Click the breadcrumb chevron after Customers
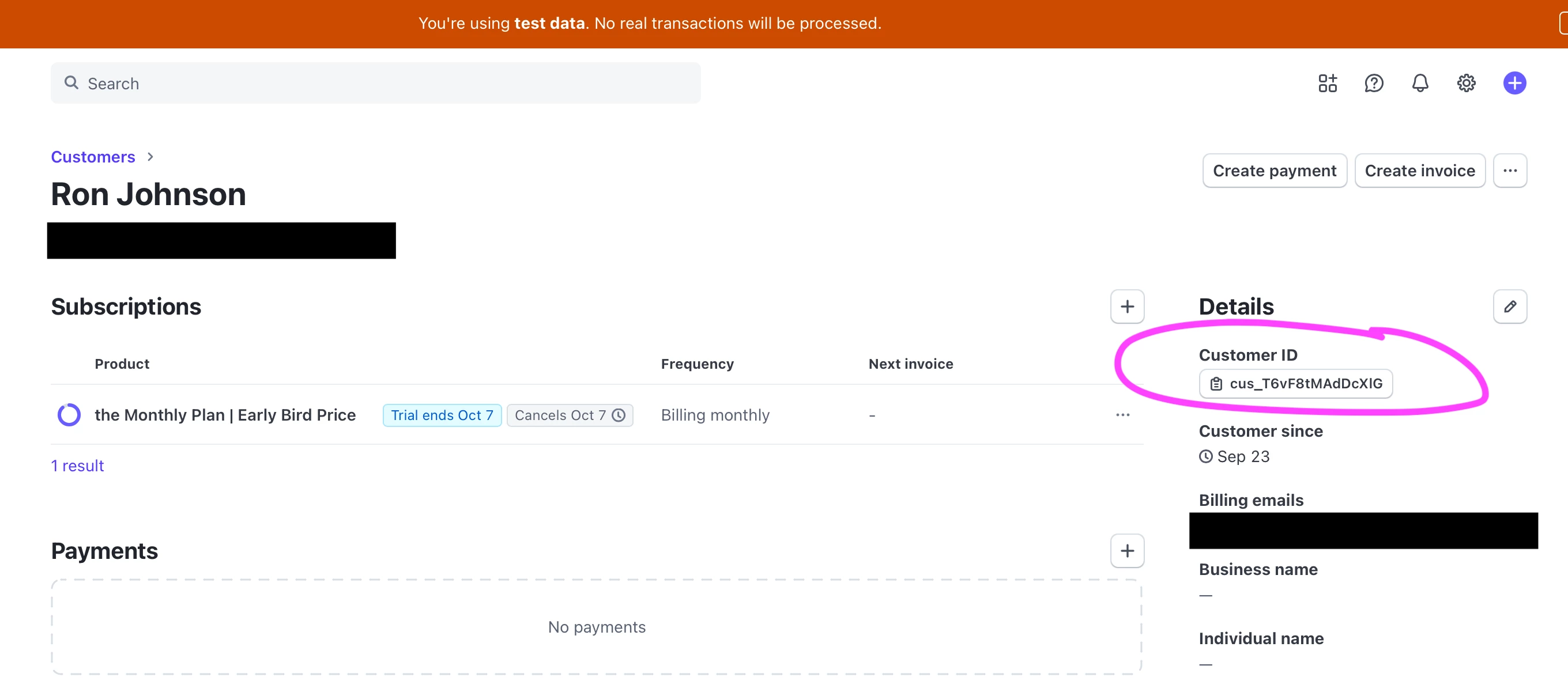This screenshot has height=696, width=1568. tap(150, 157)
